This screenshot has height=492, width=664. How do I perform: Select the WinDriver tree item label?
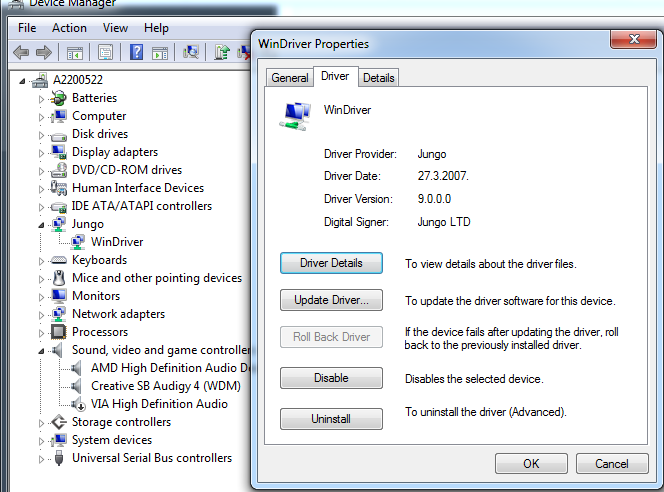117,242
